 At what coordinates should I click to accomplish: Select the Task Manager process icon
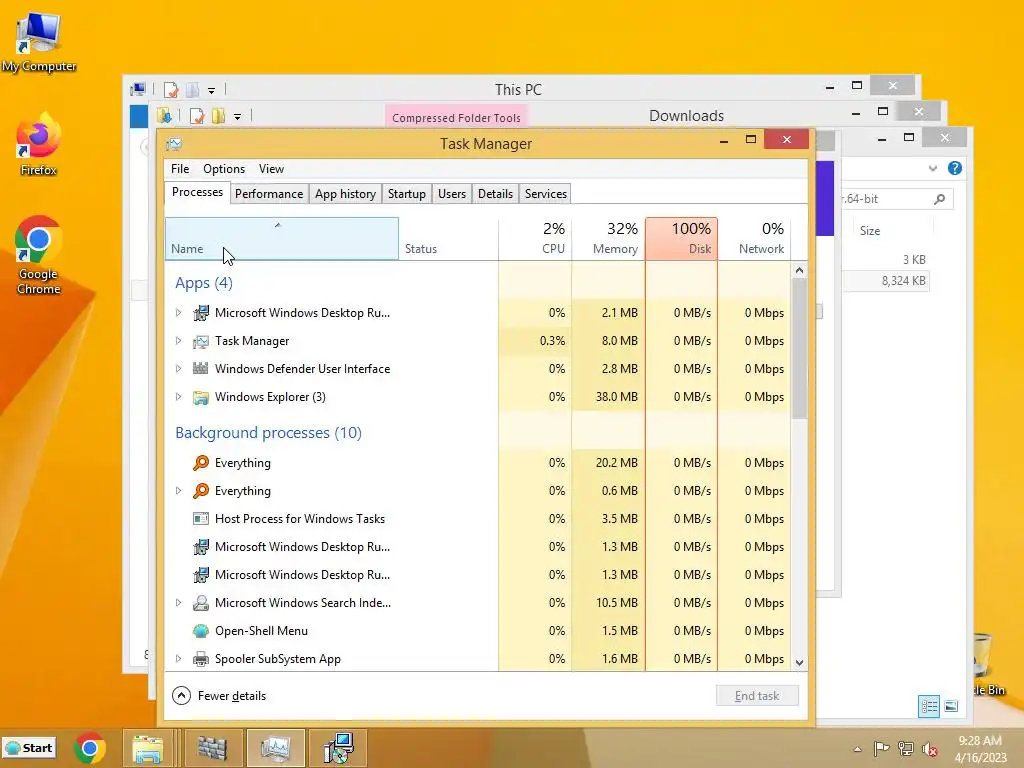click(x=200, y=341)
